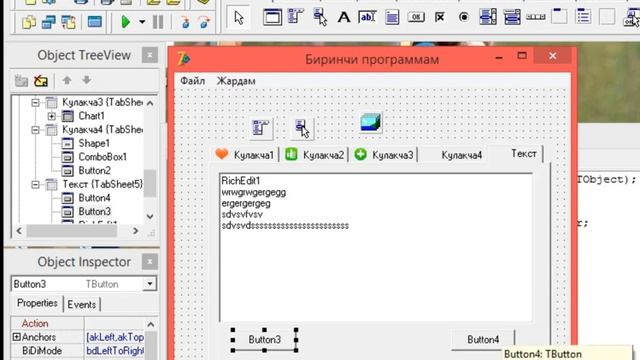Screen dimensions: 640x360
Task: Close the Object Inspector panel
Action: pos(149,262)
